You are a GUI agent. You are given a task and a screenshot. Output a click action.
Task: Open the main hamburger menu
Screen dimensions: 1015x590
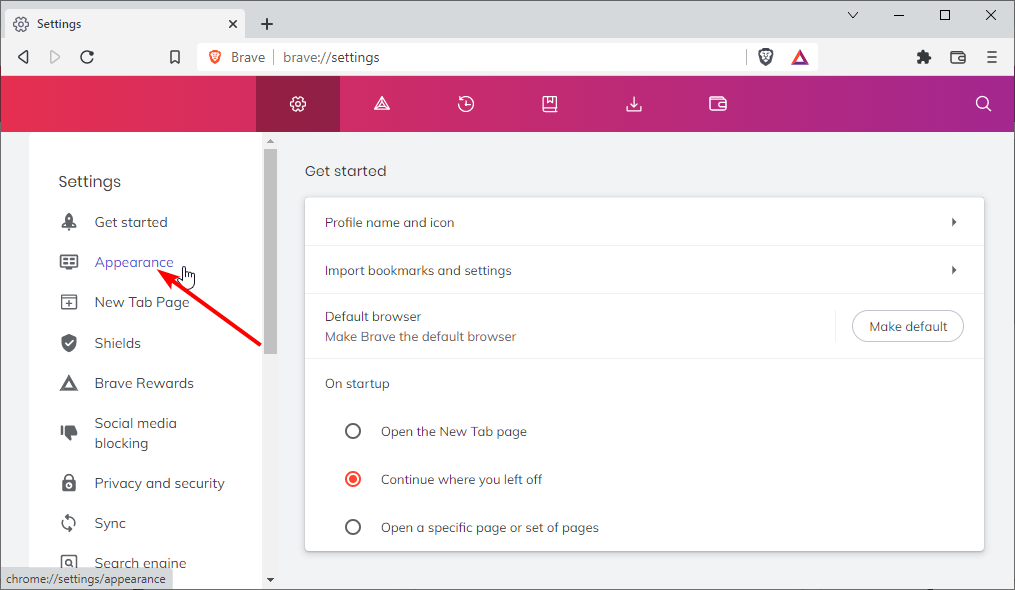[x=992, y=57]
